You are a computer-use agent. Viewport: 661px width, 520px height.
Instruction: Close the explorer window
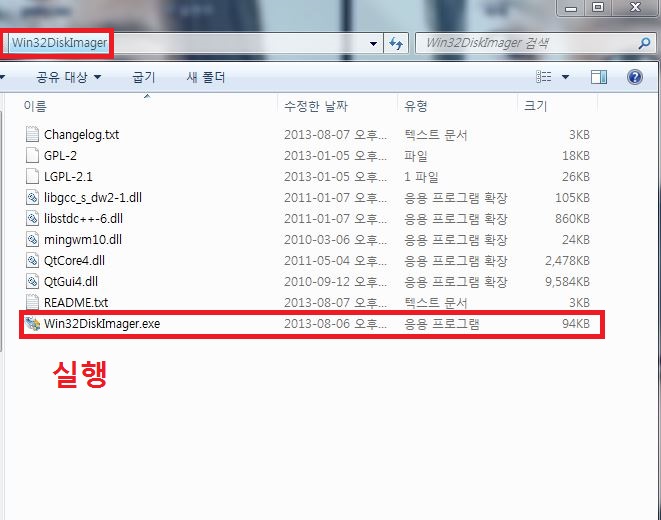(635, 7)
